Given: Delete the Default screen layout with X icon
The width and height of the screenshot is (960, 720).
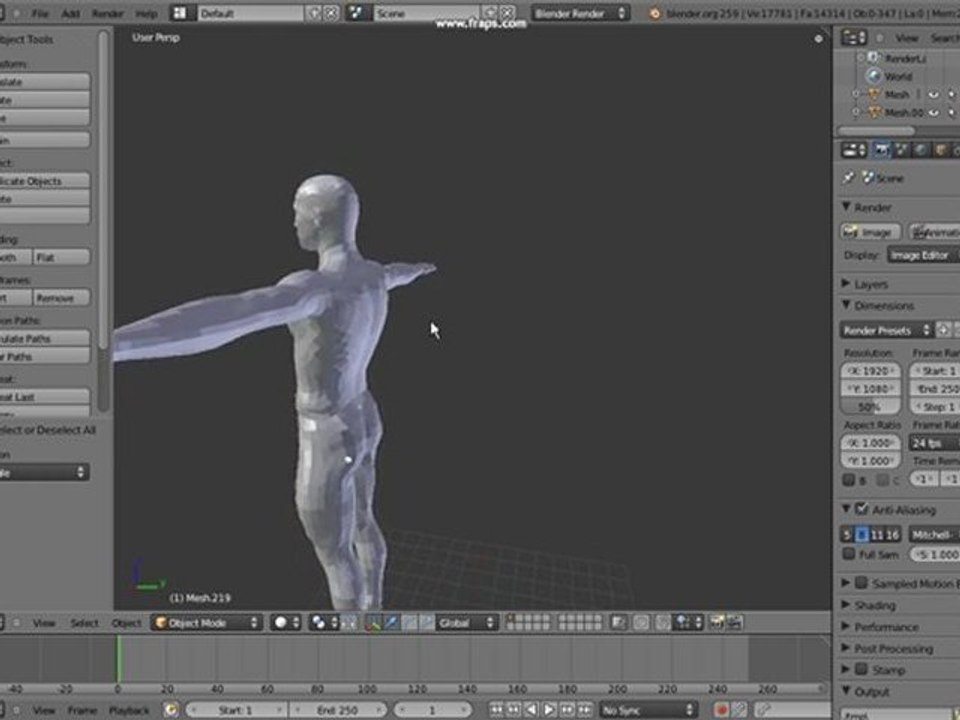Looking at the screenshot, I should [x=331, y=13].
